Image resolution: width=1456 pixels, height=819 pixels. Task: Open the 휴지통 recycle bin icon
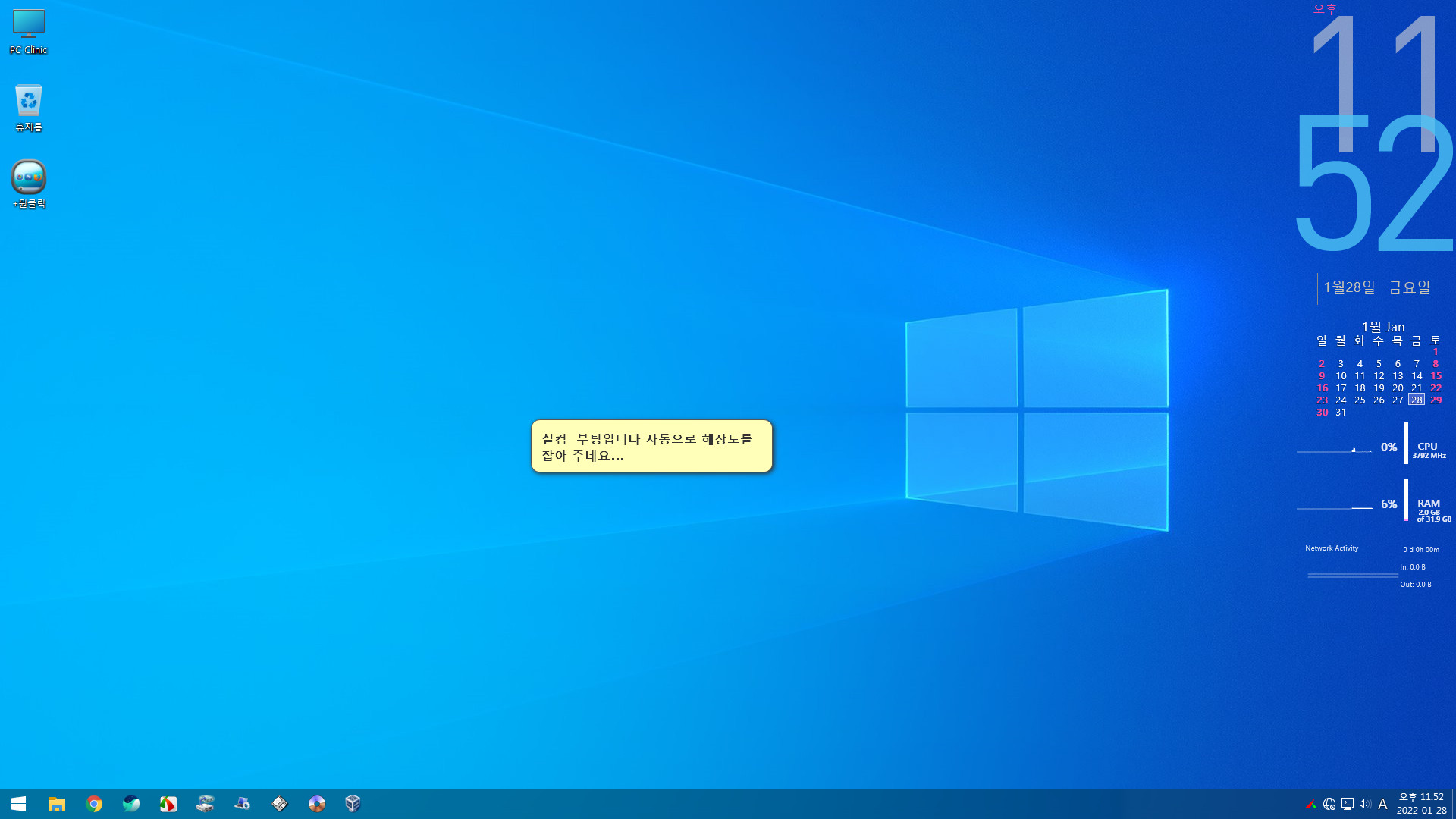[28, 108]
